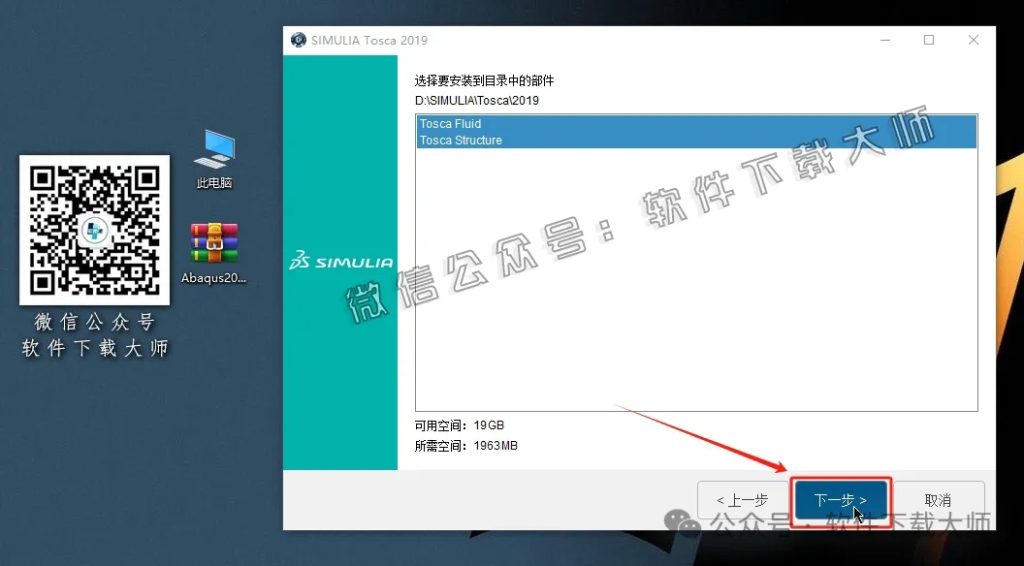Click the QR code image on desktop

pos(95,230)
